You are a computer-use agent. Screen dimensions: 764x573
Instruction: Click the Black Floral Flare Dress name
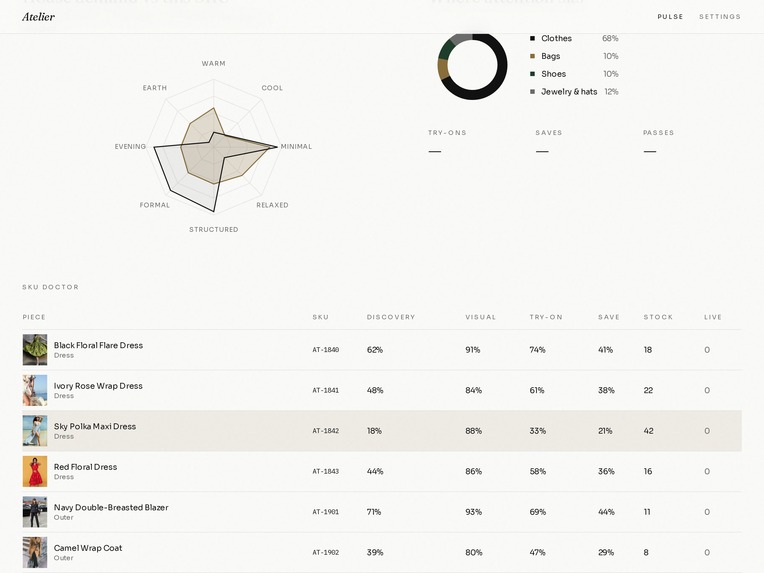tap(98, 345)
